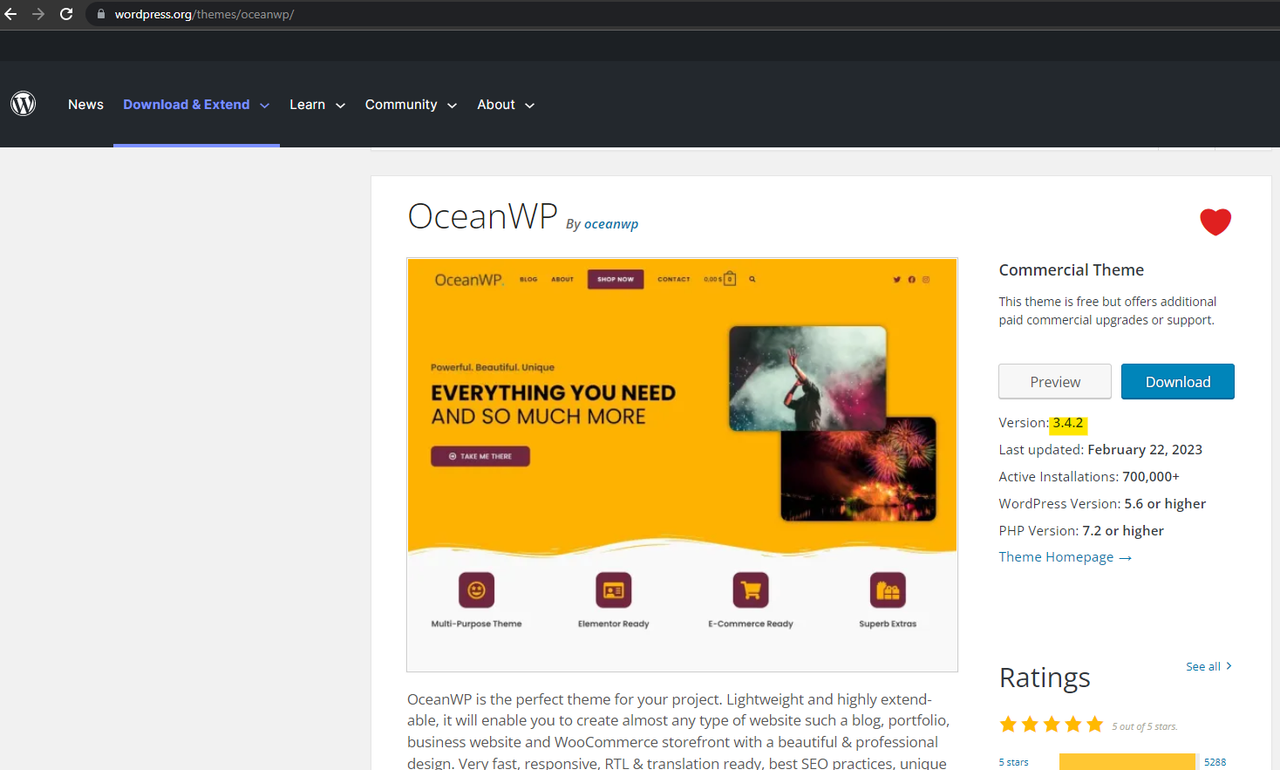Viewport: 1280px width, 770px height.
Task: Open the News menu item
Action: (86, 104)
